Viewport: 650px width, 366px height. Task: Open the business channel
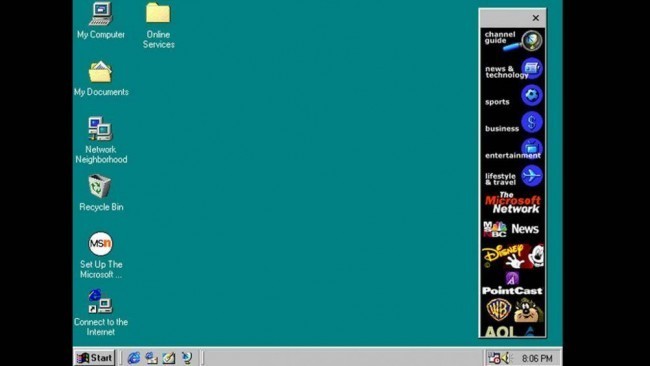pyautogui.click(x=513, y=123)
